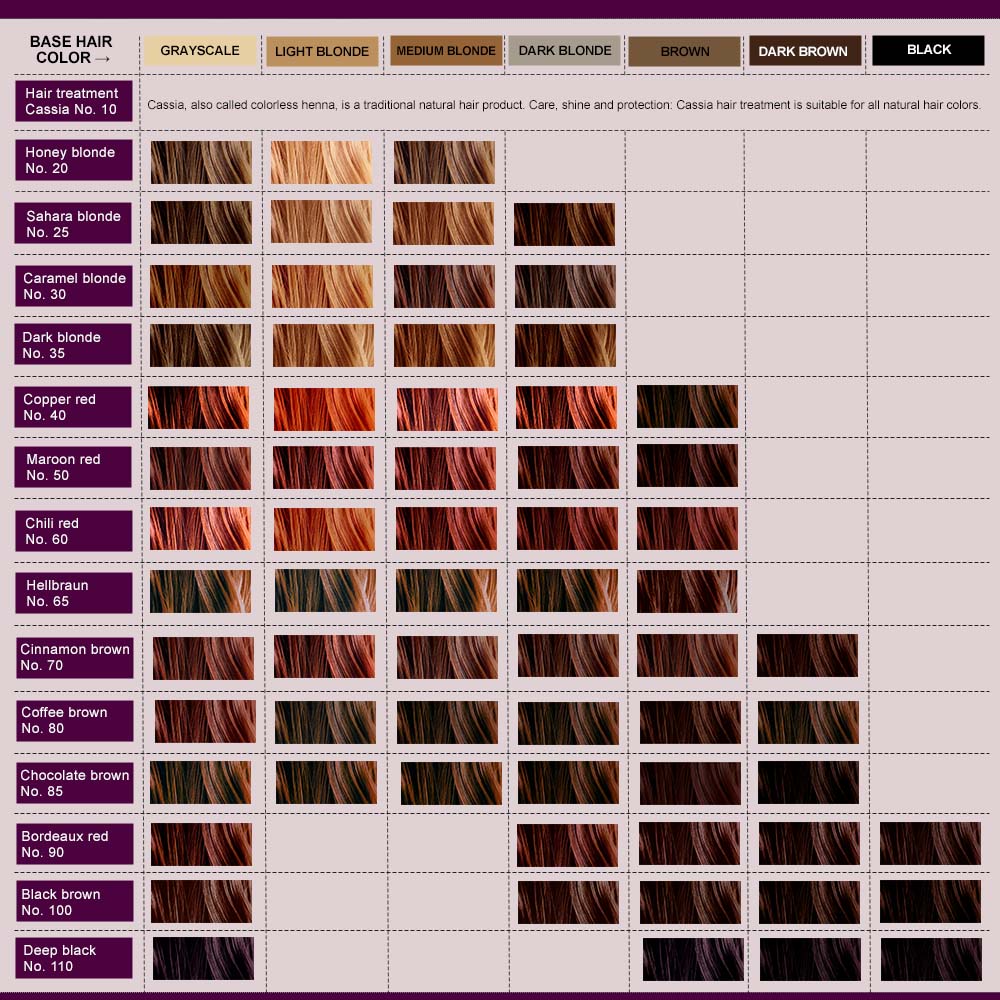Image resolution: width=1000 pixels, height=1000 pixels.
Task: Click the Cassia colorless henna description text
Action: tap(564, 105)
